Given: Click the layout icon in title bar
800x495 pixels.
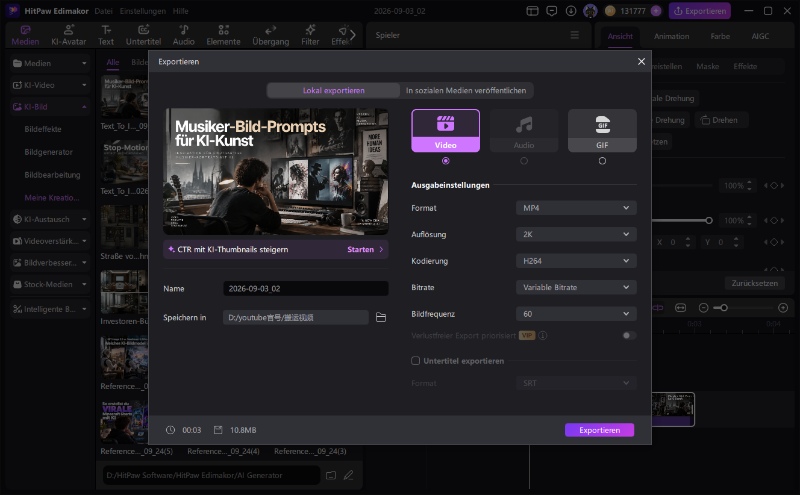Looking at the screenshot, I should click(532, 11).
